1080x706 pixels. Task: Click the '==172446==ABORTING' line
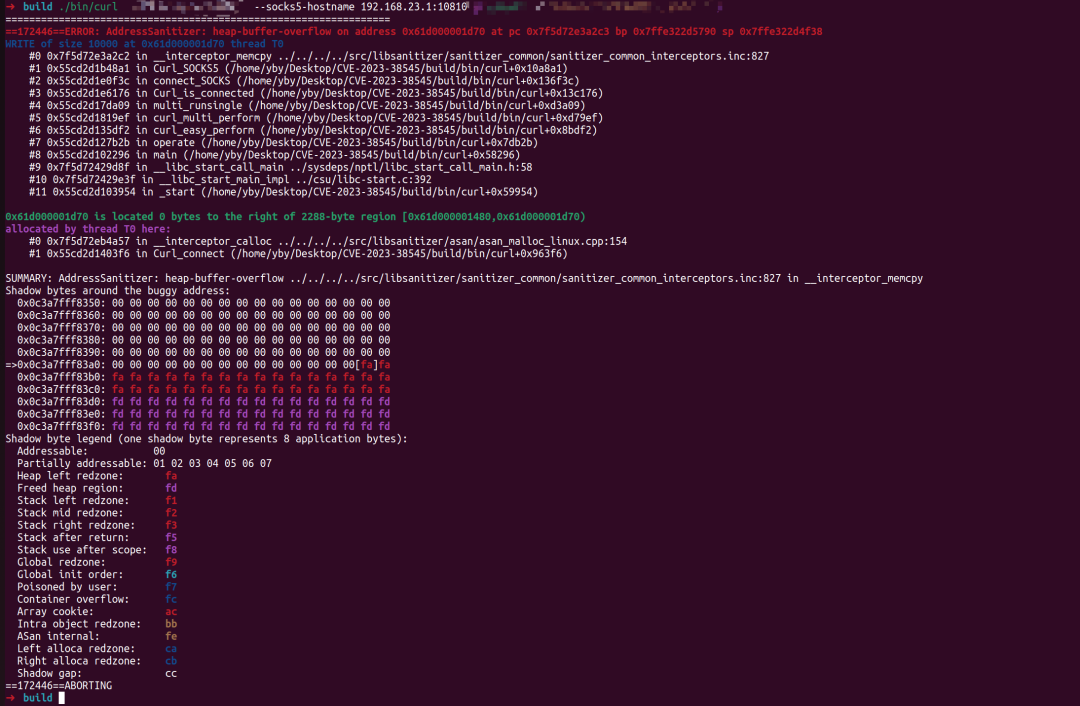coord(59,686)
